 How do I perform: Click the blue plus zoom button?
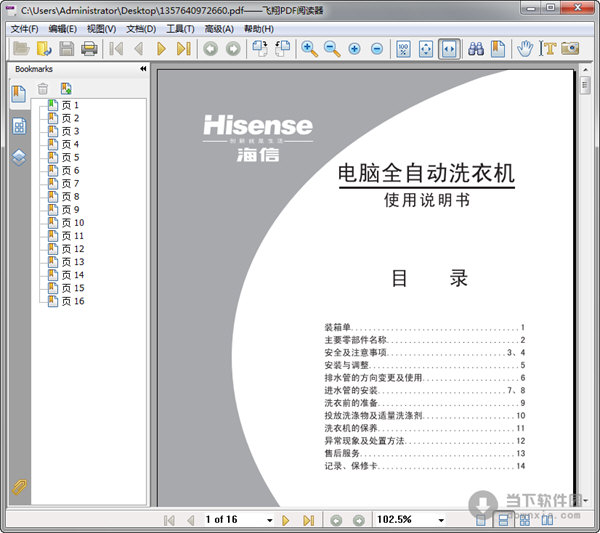pyautogui.click(x=354, y=49)
